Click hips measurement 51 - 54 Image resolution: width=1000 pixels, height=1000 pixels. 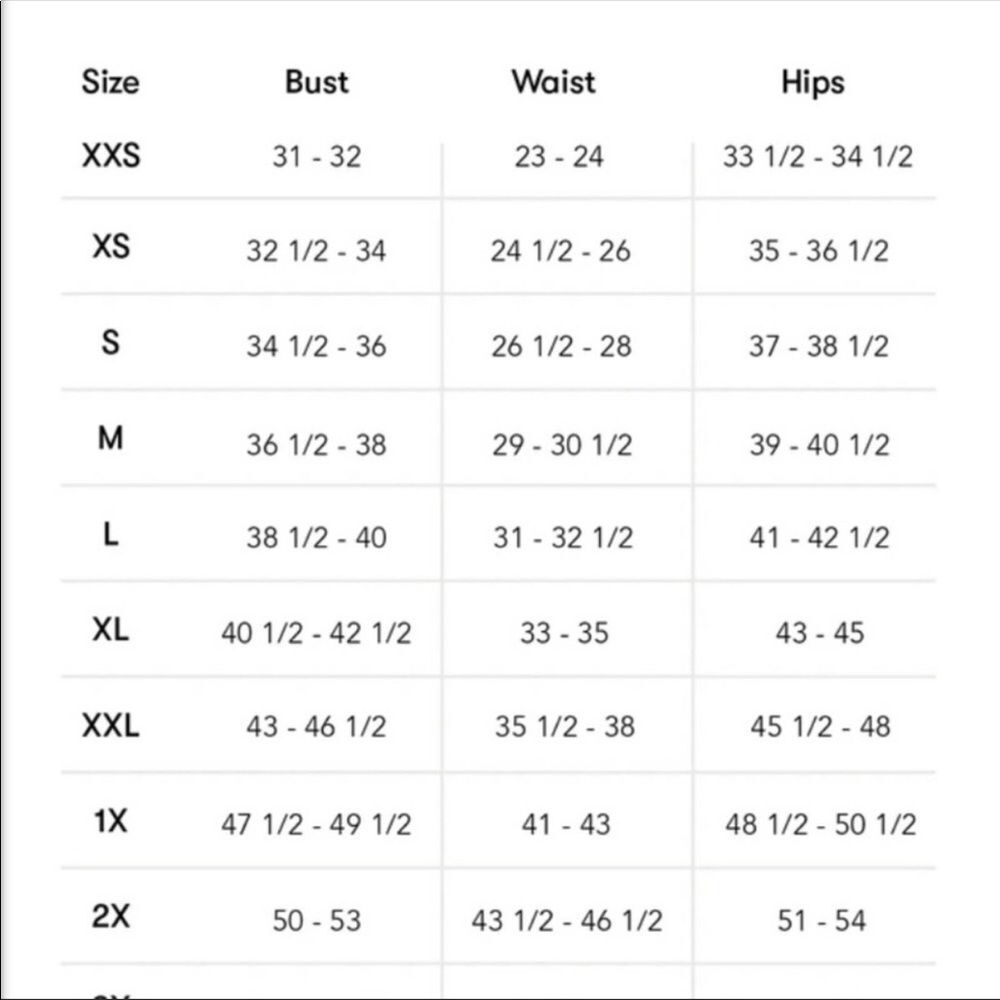click(821, 921)
